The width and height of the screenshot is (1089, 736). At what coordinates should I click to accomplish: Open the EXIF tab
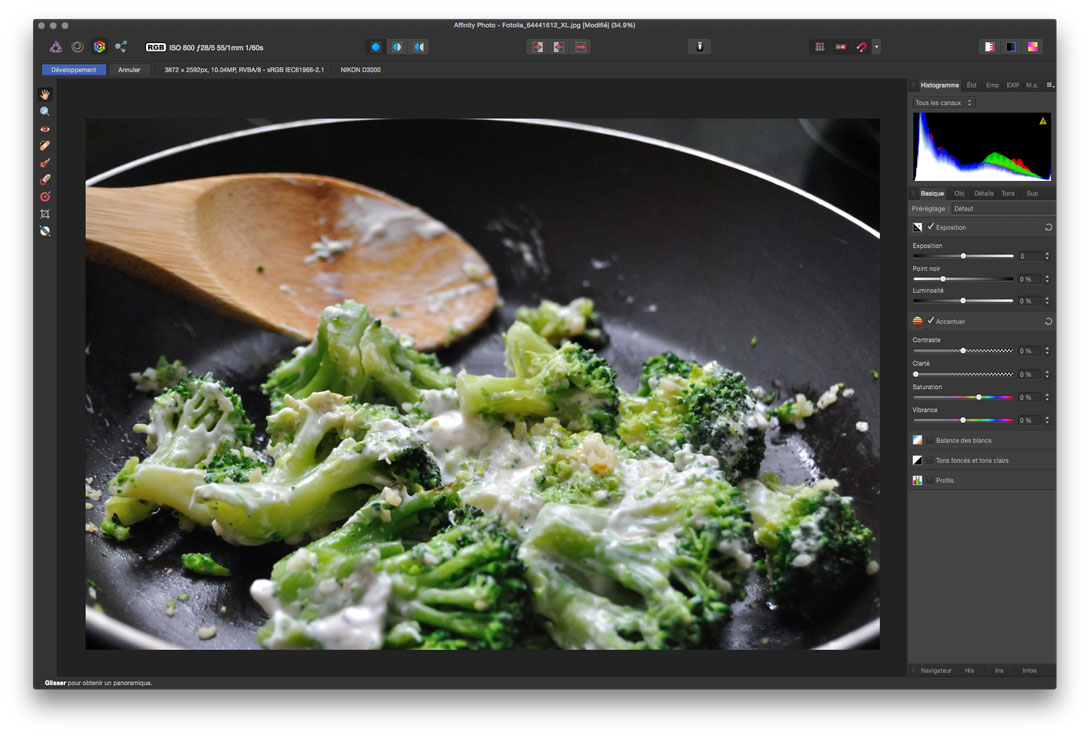[x=1013, y=85]
